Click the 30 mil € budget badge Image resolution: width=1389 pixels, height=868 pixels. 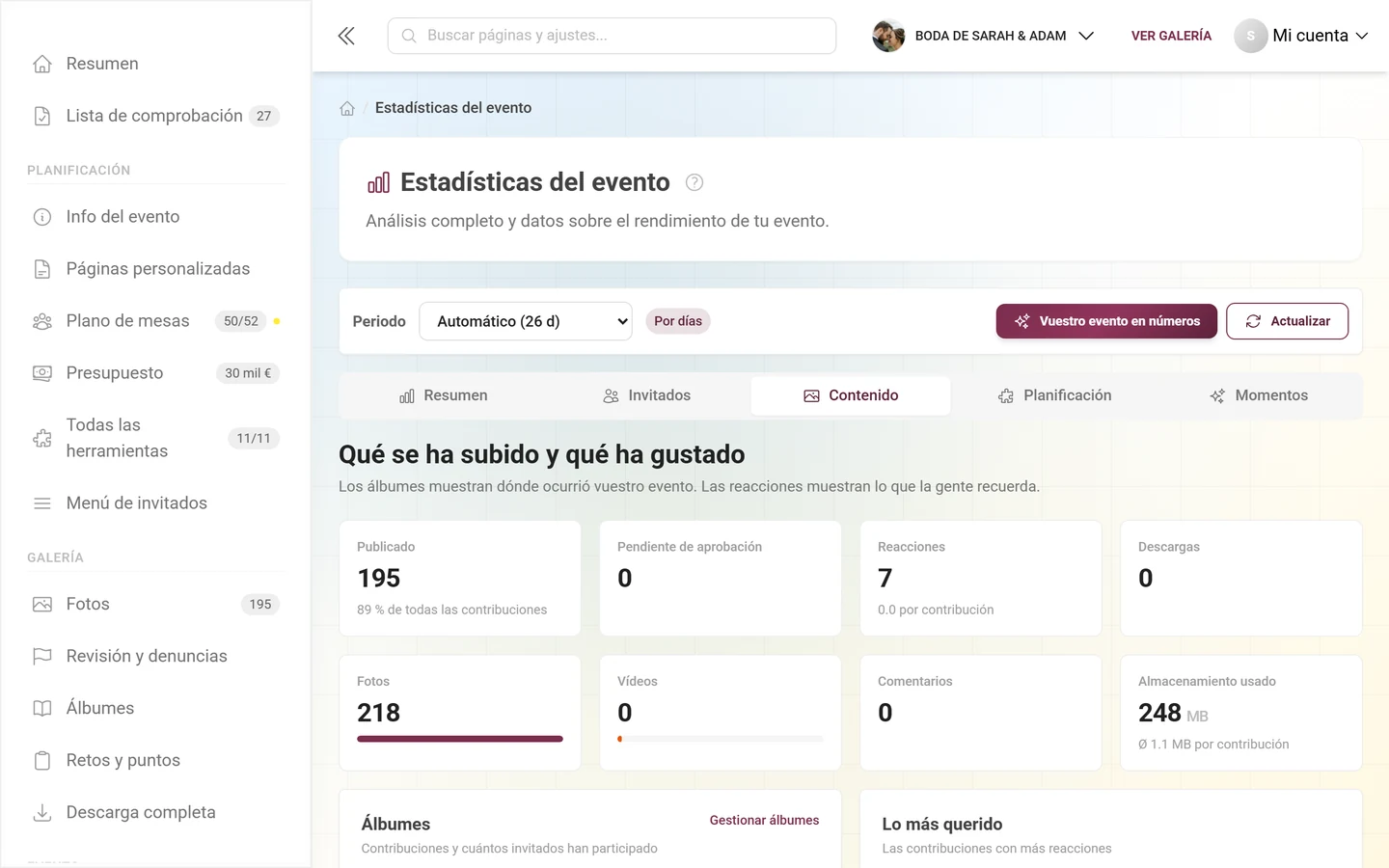(248, 373)
